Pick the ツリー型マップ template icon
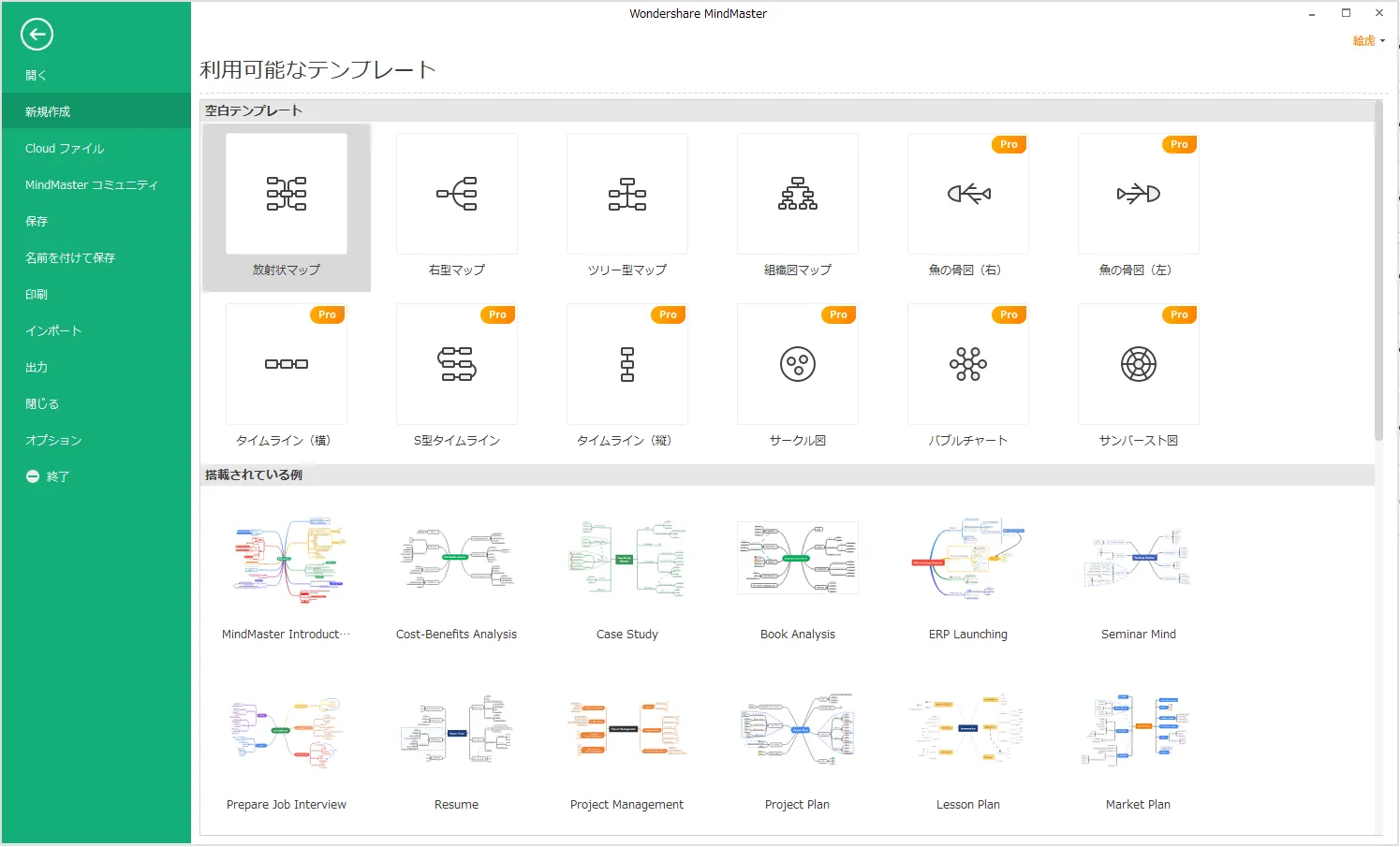Viewport: 1400px width, 847px height. coord(627,194)
